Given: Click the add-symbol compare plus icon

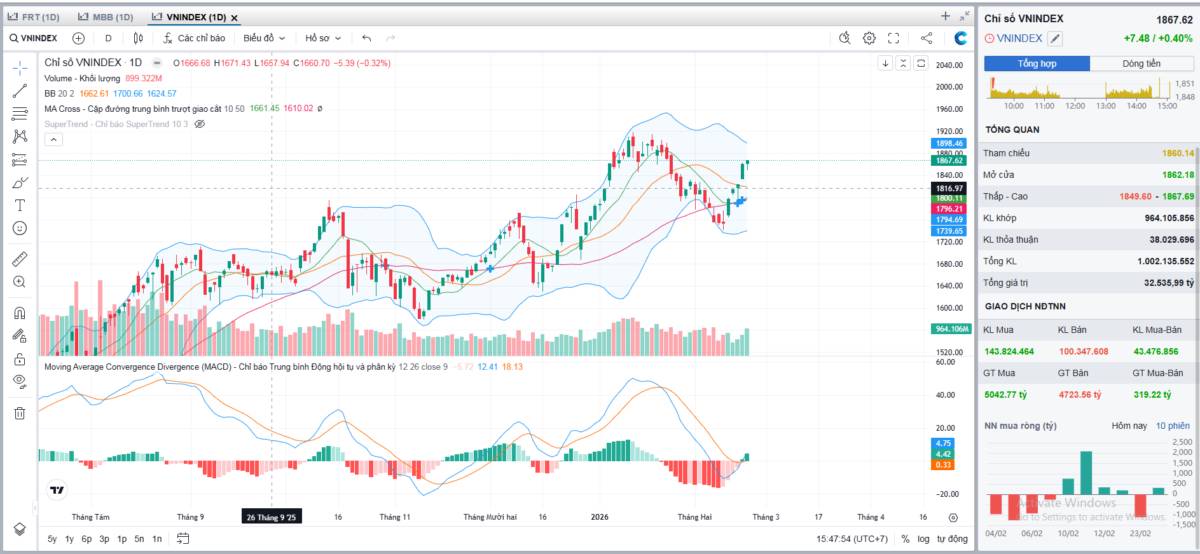Looking at the screenshot, I should (x=79, y=38).
